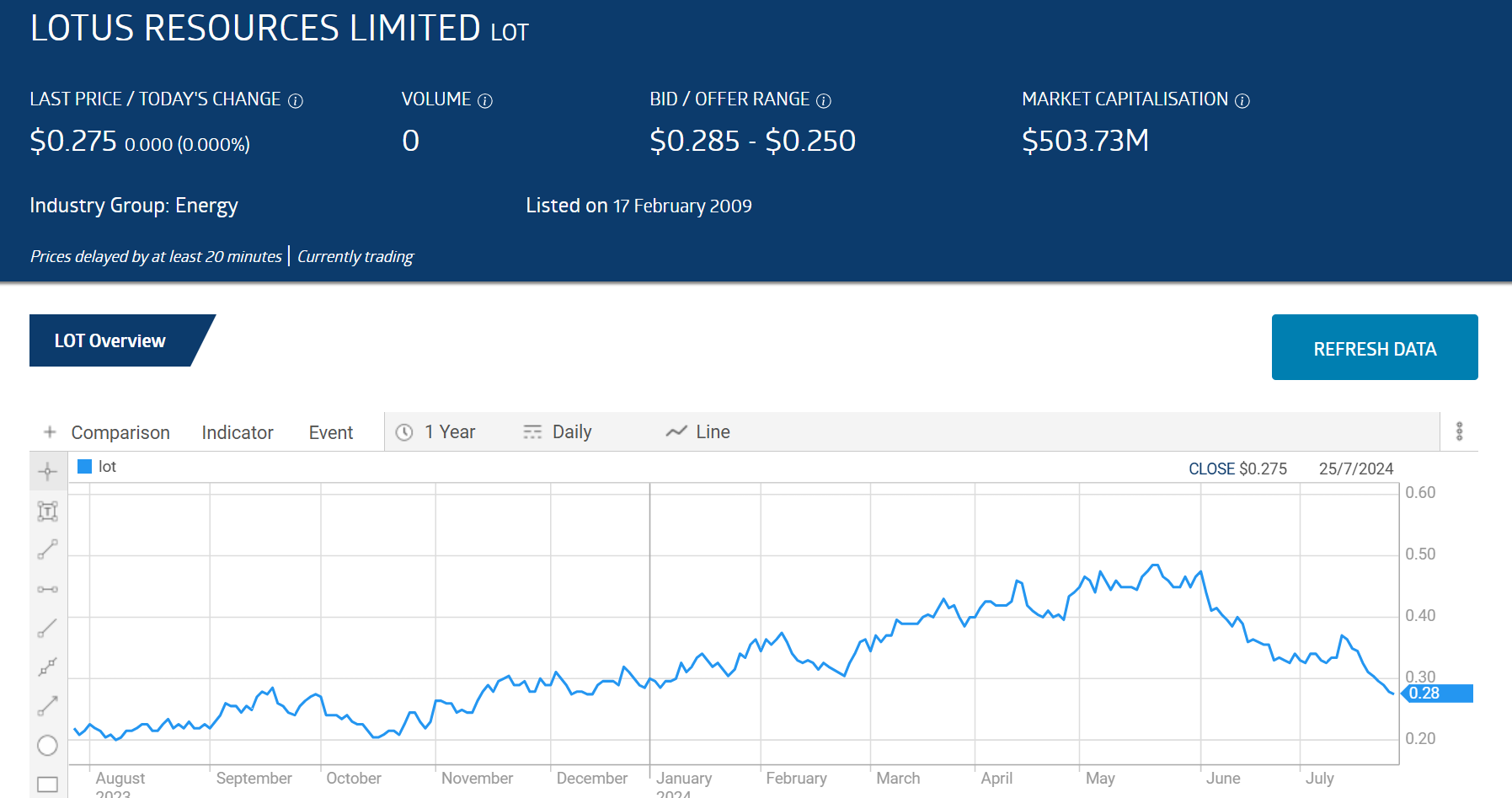The height and width of the screenshot is (798, 1512).
Task: Click the January 2024 axis label
Action: [x=684, y=784]
